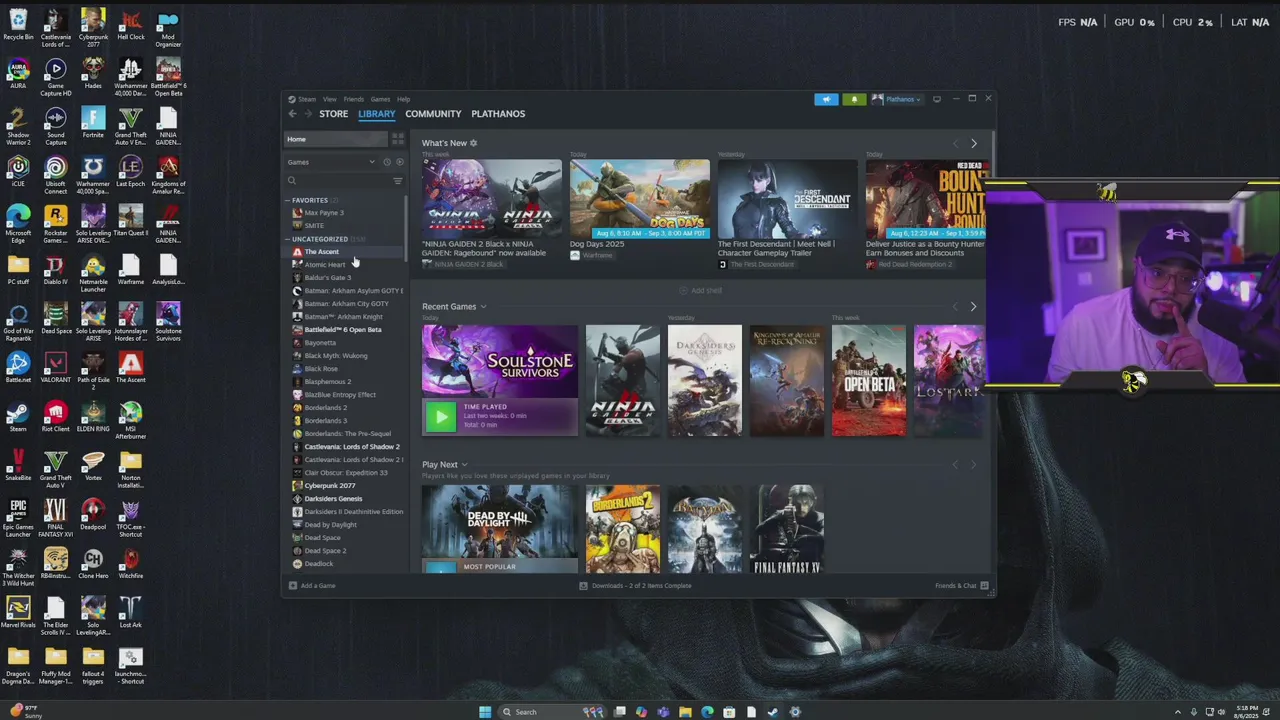
Task: Open the Final Fantasy XV cover thumbnail
Action: click(x=787, y=530)
